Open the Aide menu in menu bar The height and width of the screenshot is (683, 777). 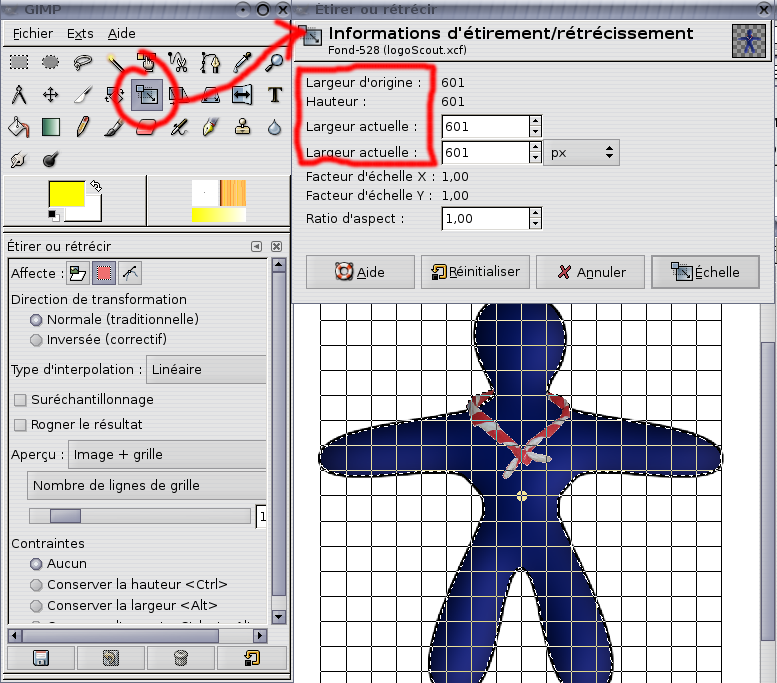[x=122, y=34]
